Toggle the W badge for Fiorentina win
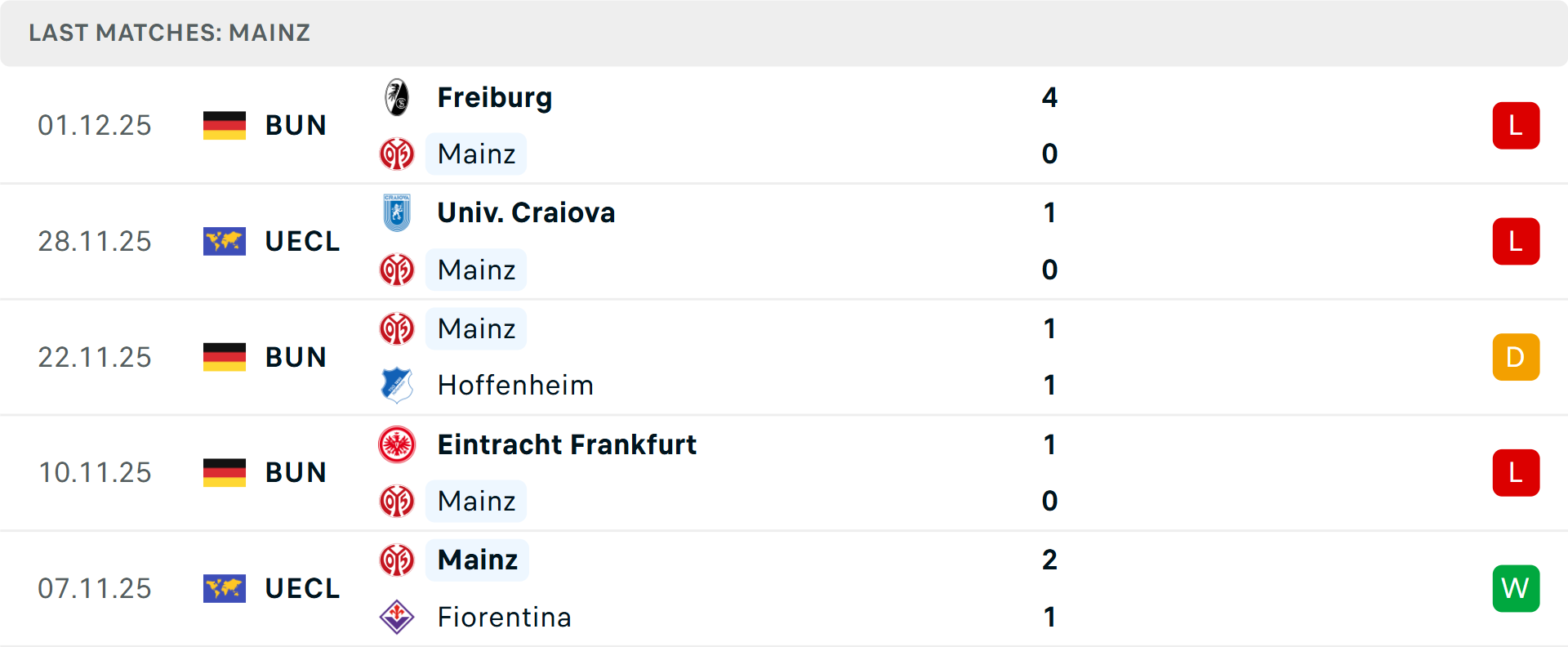This screenshot has width=1568, height=647. click(x=1516, y=588)
